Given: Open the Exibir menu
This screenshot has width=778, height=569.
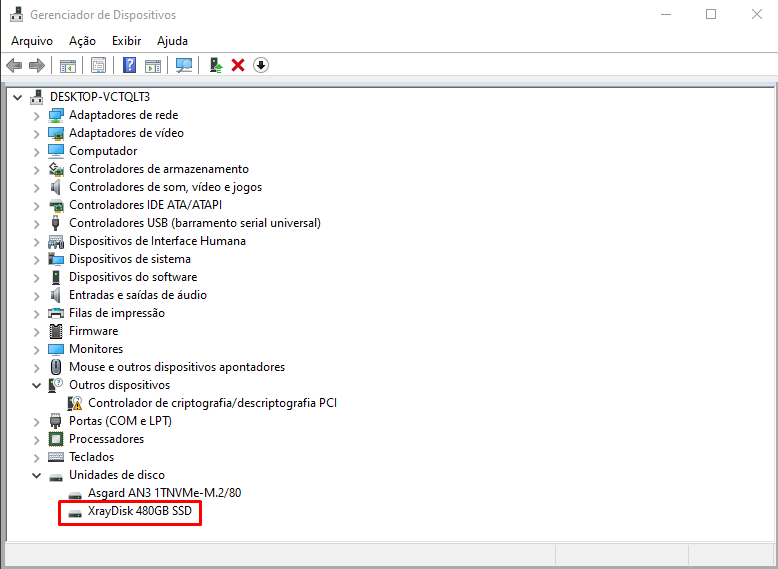Looking at the screenshot, I should tap(127, 41).
